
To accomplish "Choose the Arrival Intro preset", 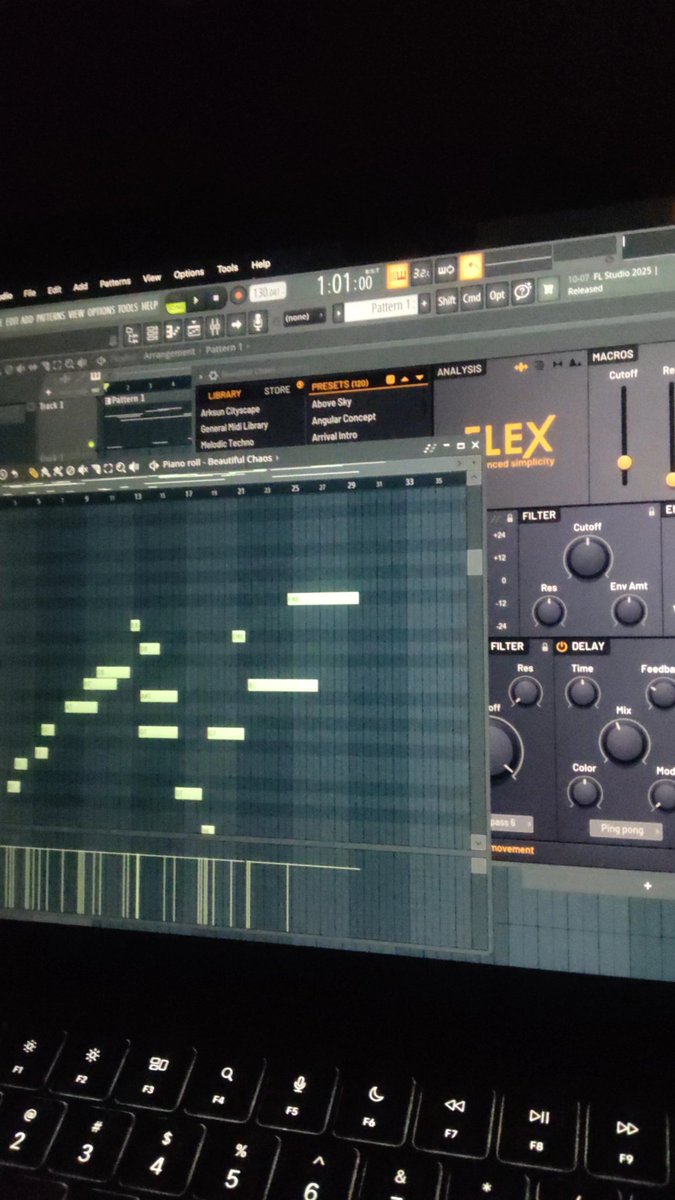I will [x=334, y=436].
